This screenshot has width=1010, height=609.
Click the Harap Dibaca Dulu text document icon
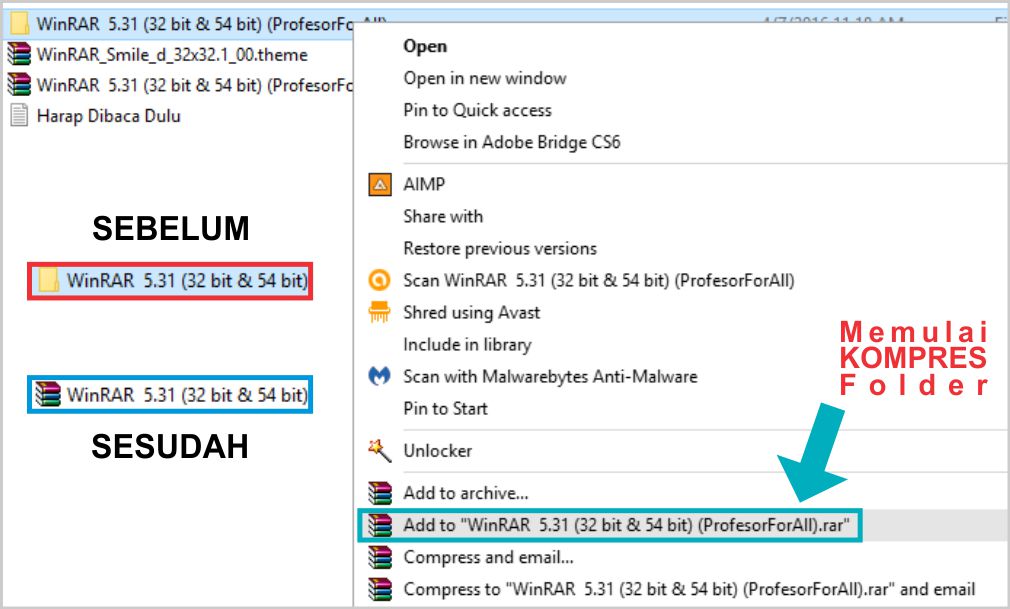(19, 115)
